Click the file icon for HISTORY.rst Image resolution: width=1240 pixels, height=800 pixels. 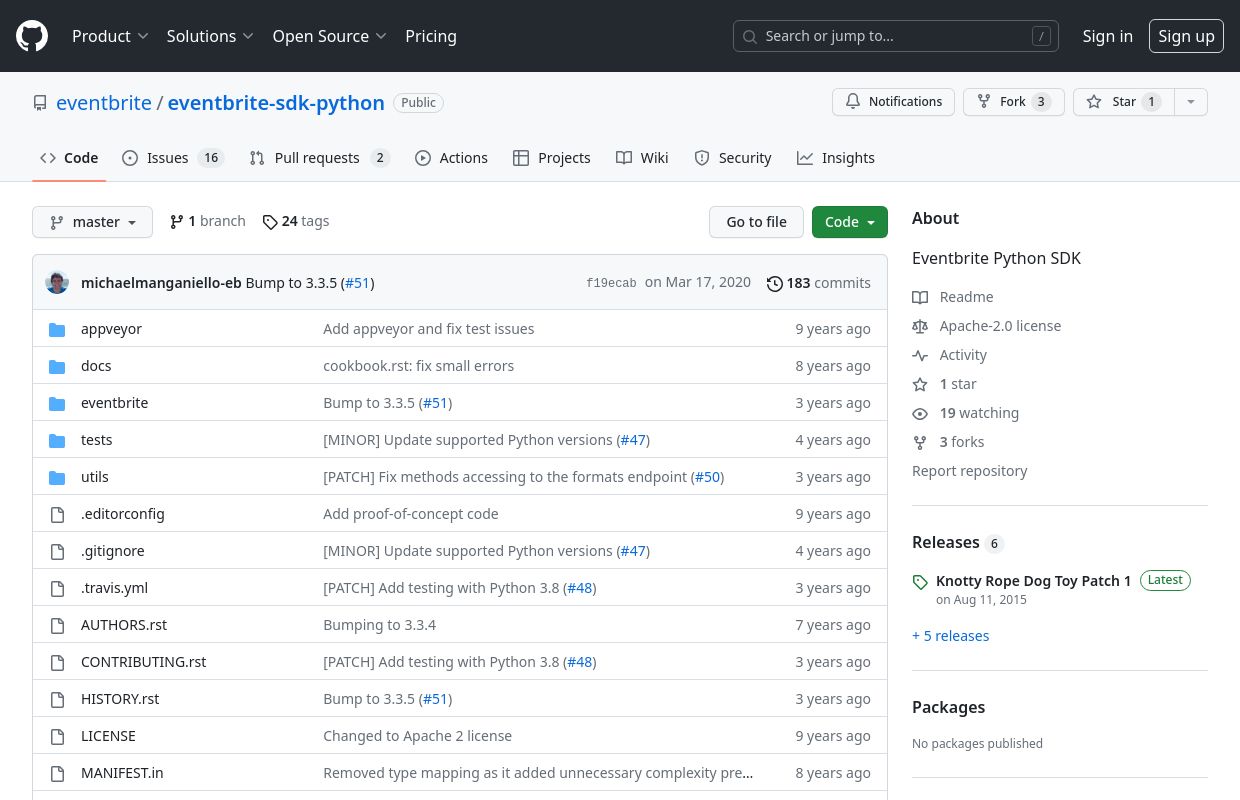[x=57, y=699]
